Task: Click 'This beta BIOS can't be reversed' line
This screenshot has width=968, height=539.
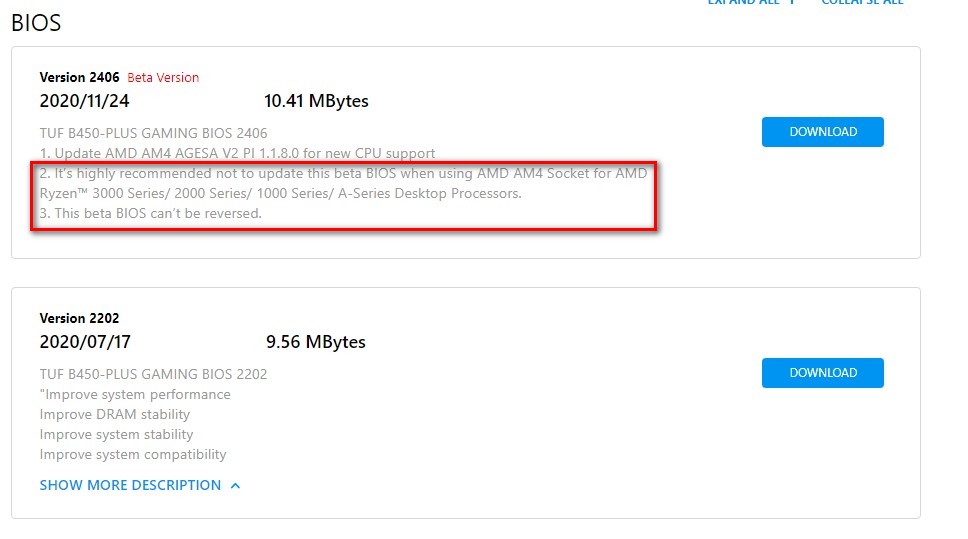Action: point(151,213)
